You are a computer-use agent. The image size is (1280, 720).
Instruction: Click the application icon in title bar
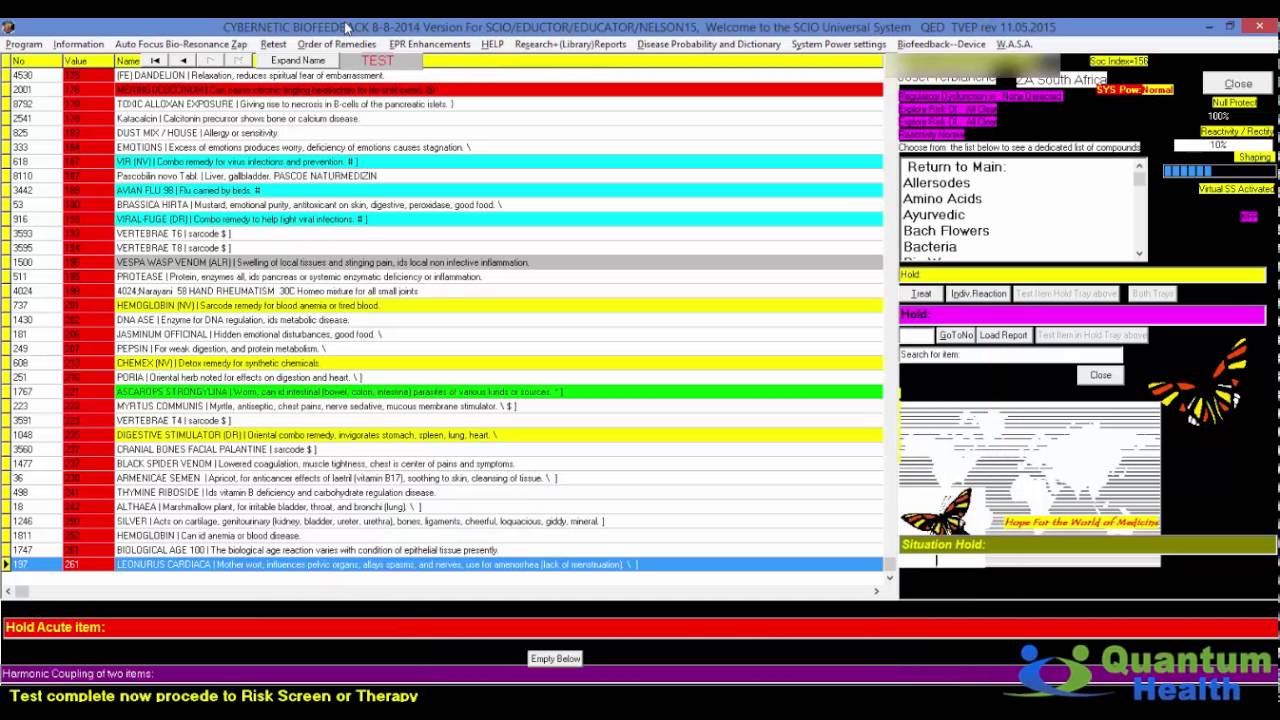8,27
